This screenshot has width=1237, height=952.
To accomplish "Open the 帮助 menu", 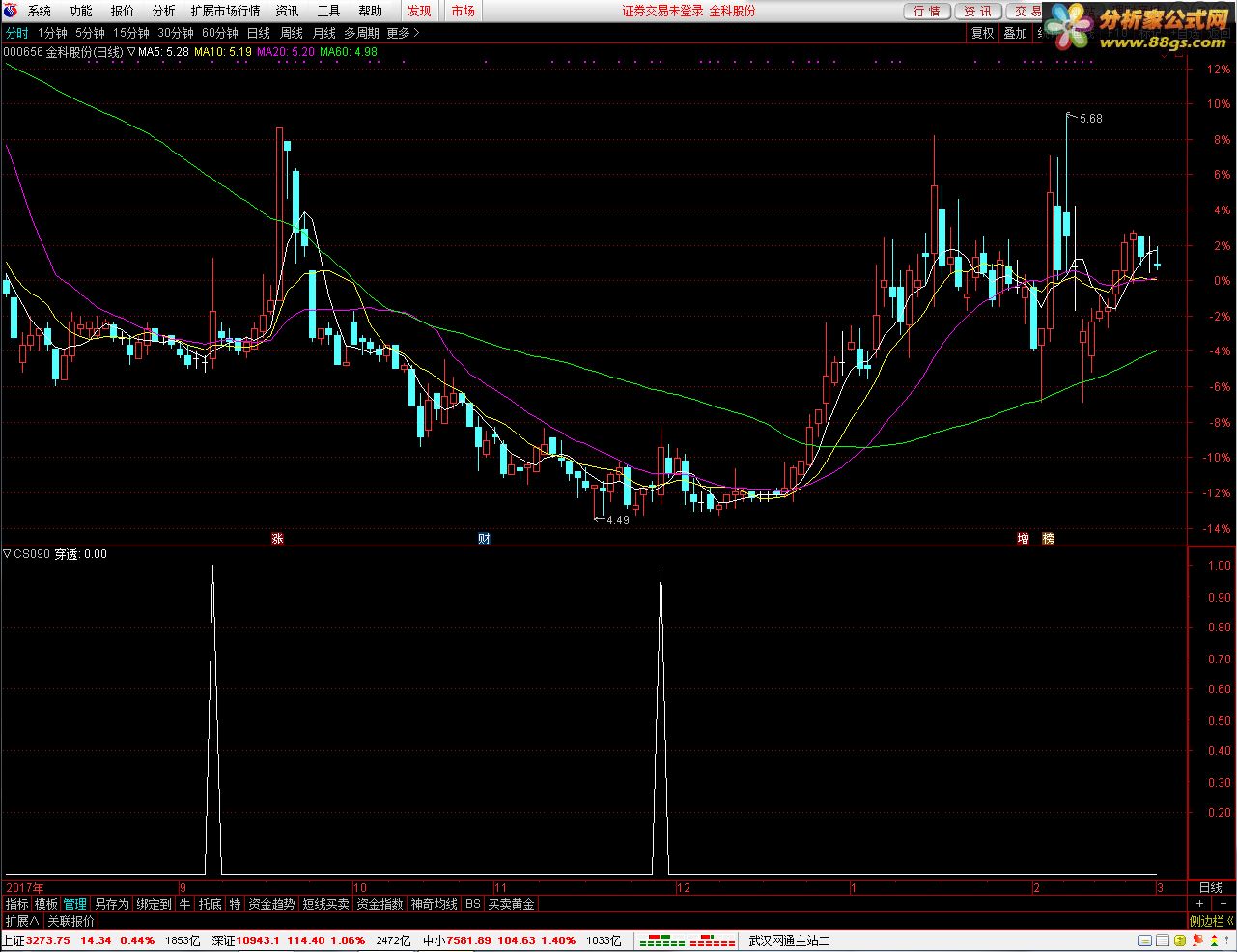I will 370,11.
